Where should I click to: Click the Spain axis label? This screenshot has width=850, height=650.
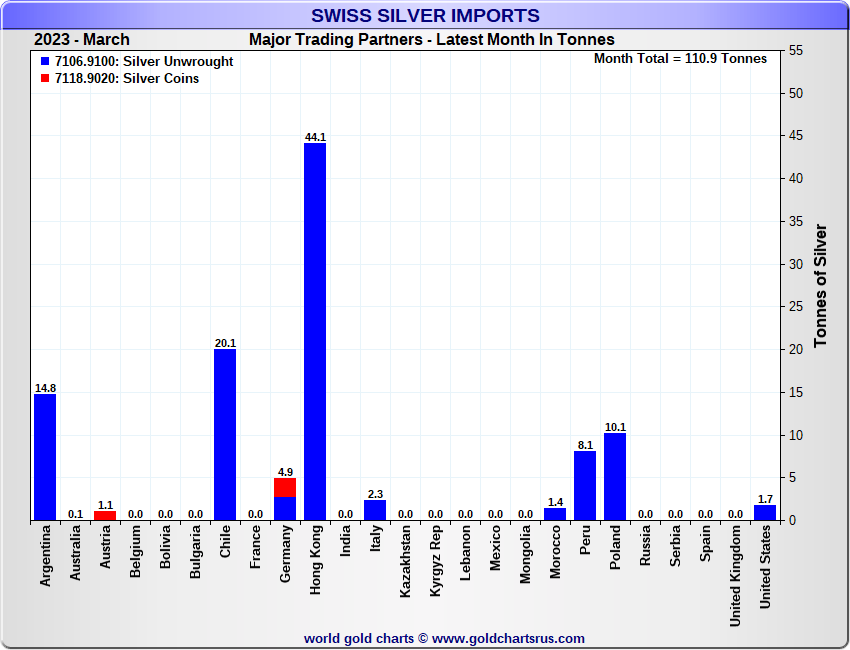click(x=705, y=543)
